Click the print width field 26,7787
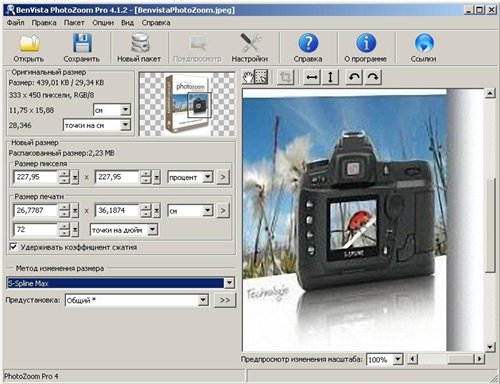500x384 pixels. coord(36,210)
